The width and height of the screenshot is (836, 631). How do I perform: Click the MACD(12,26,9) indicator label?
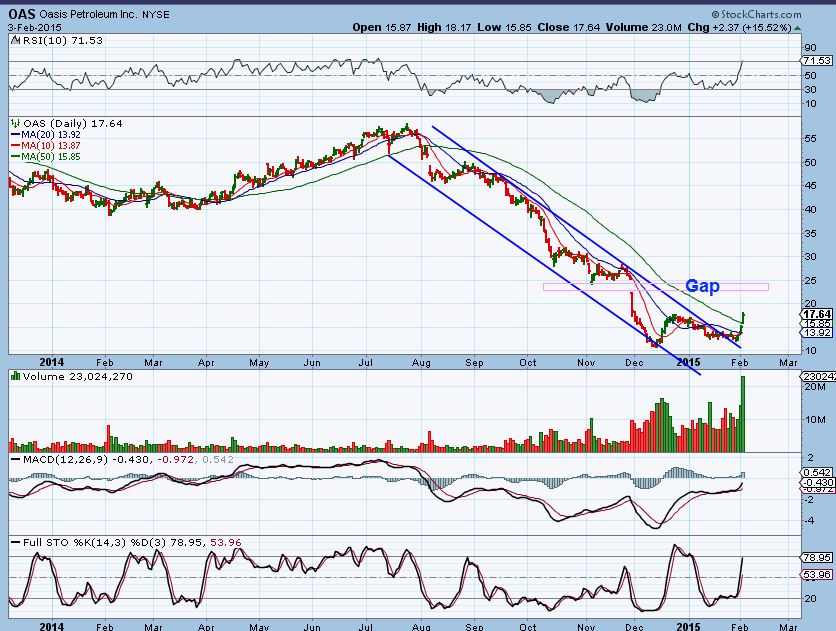coord(65,459)
